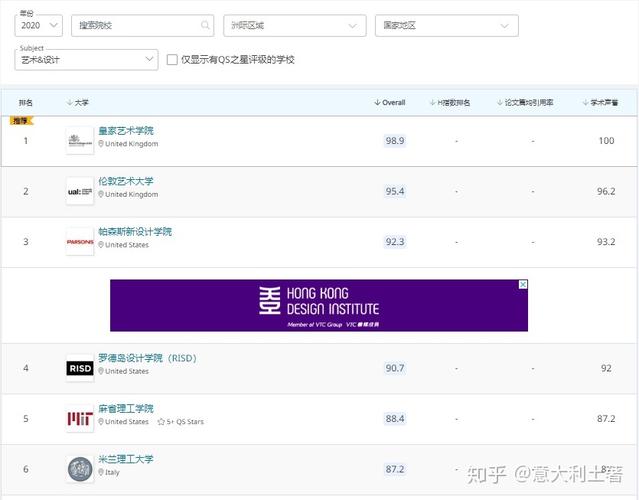
Task: Select the 88.4 overall score
Action: [395, 419]
